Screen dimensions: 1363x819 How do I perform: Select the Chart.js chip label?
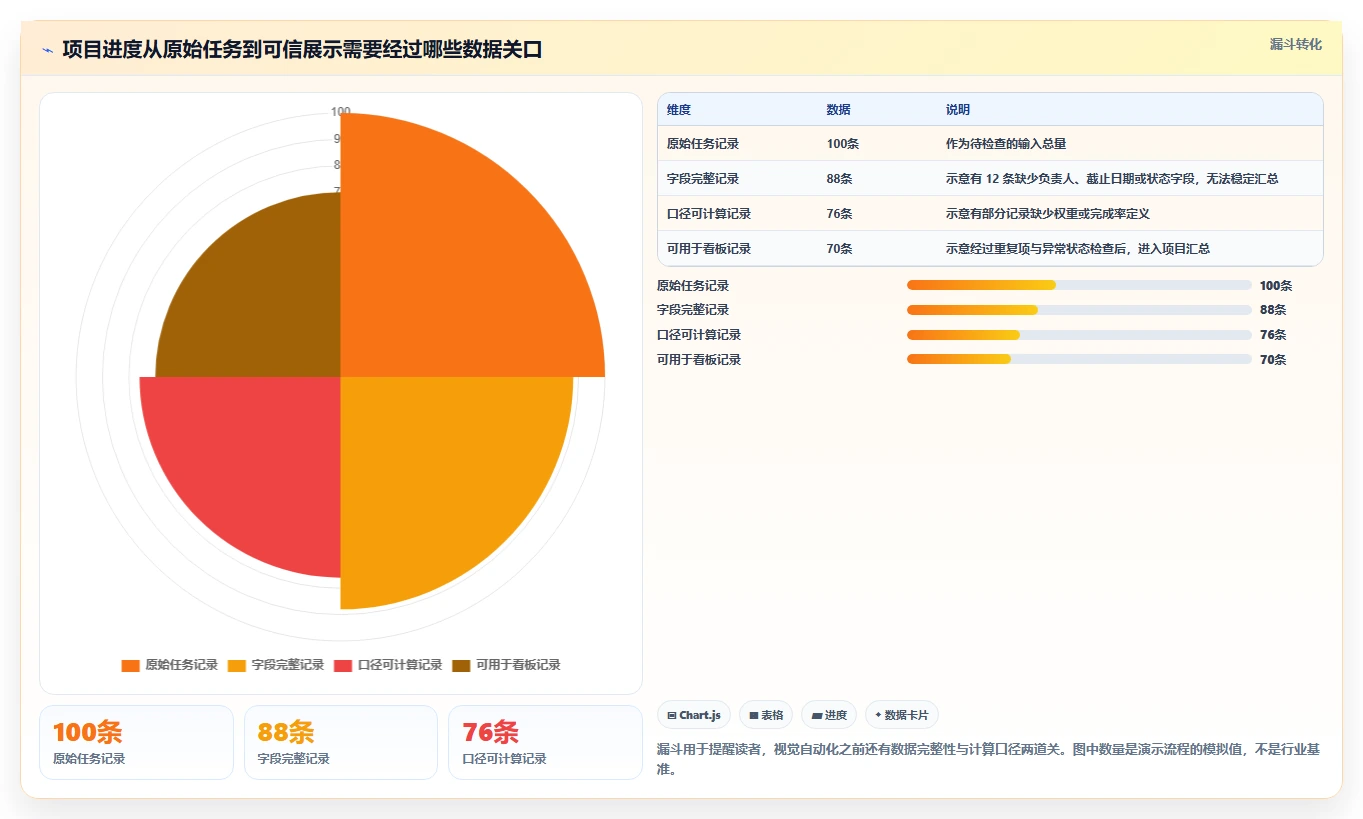(x=700, y=715)
